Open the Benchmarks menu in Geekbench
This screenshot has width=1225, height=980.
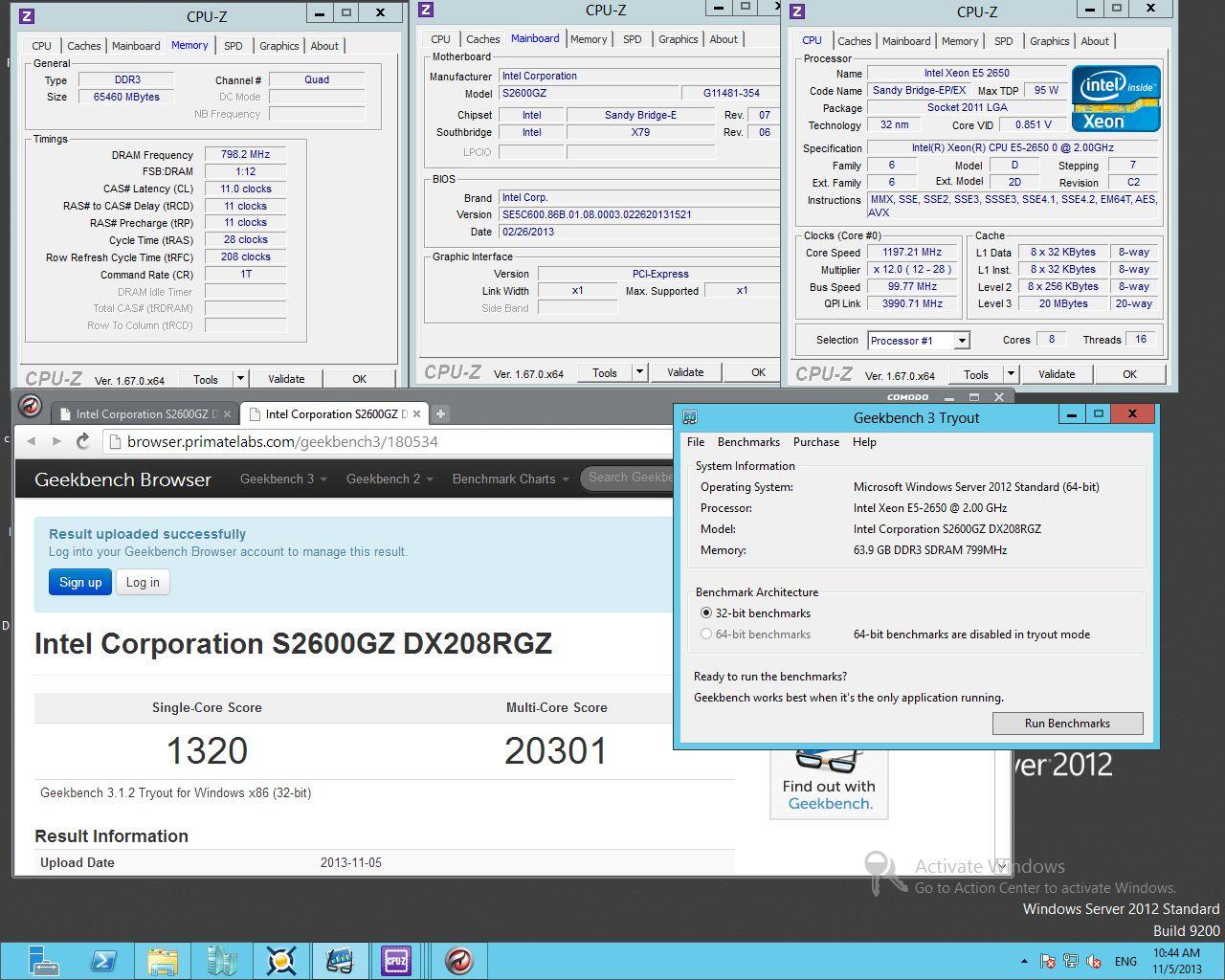[748, 442]
